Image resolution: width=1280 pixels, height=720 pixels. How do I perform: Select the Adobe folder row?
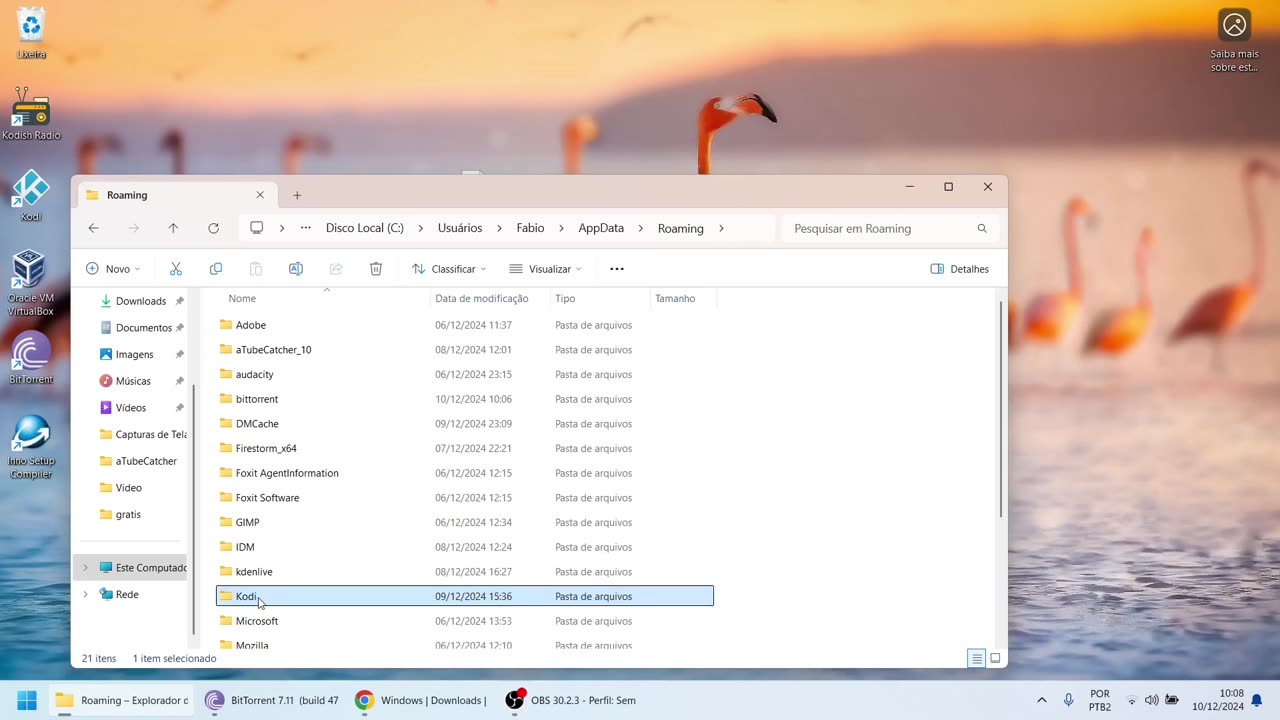point(465,325)
